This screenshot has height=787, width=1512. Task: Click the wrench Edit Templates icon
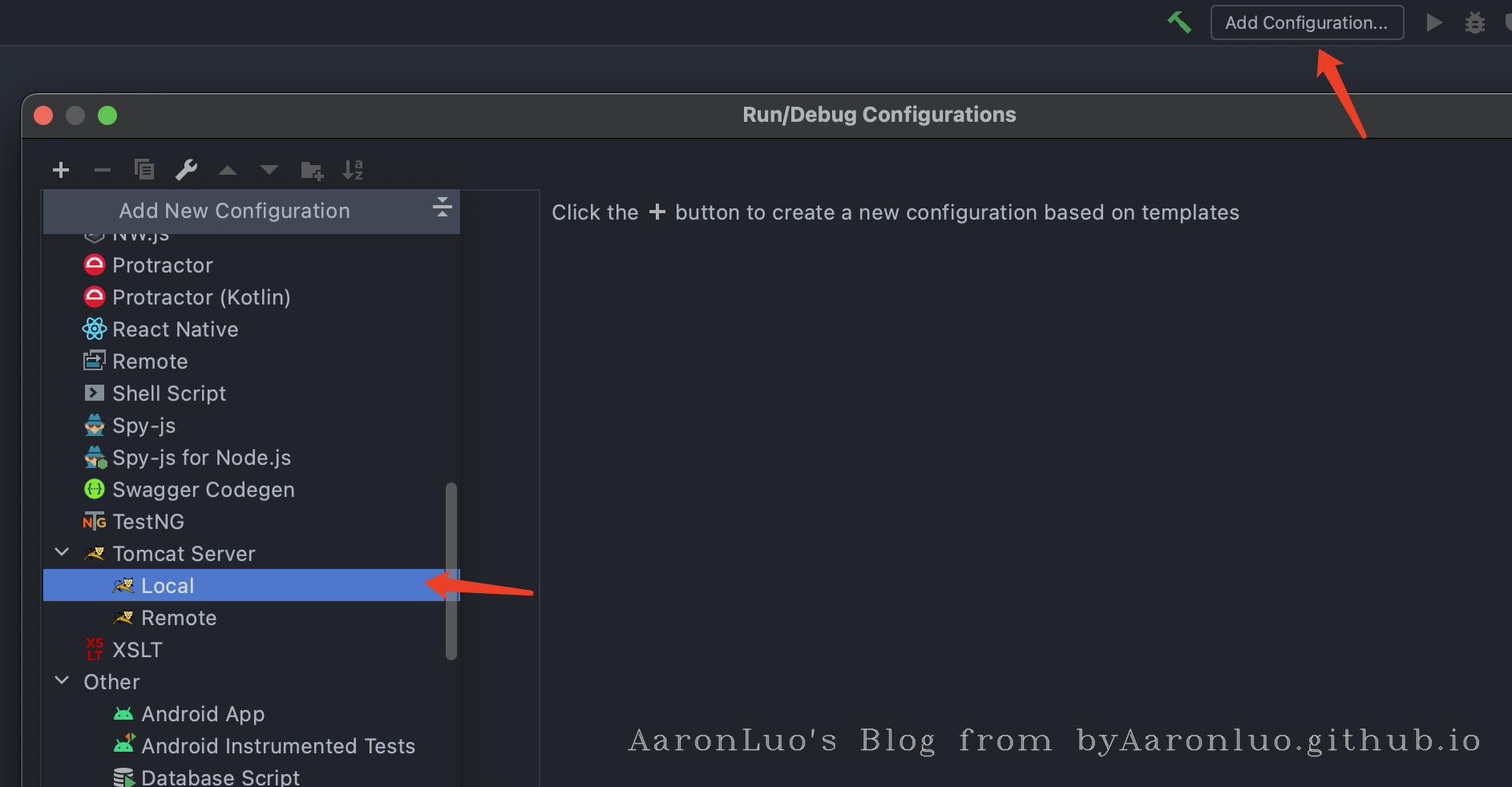click(186, 170)
